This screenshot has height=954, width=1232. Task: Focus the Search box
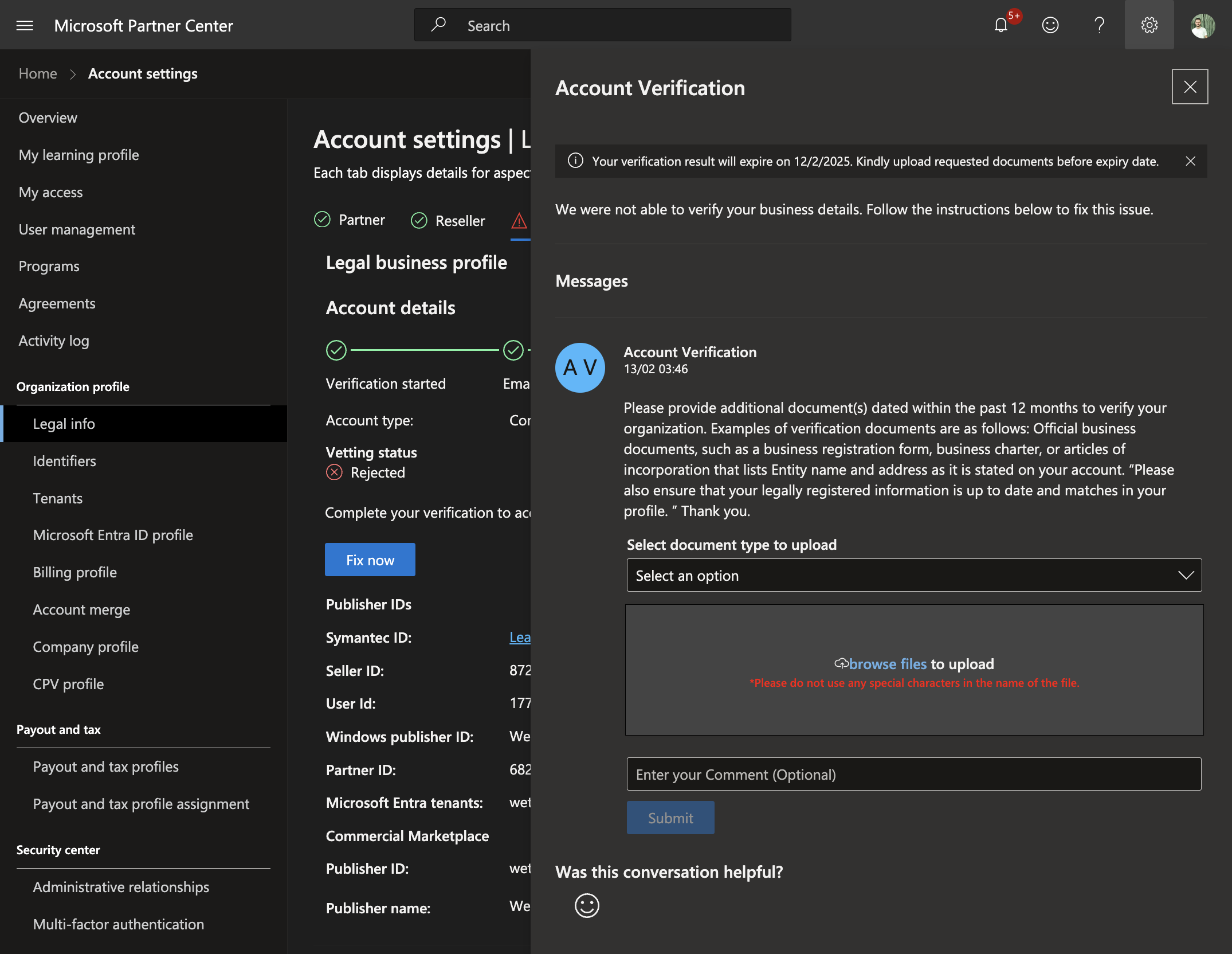point(602,25)
